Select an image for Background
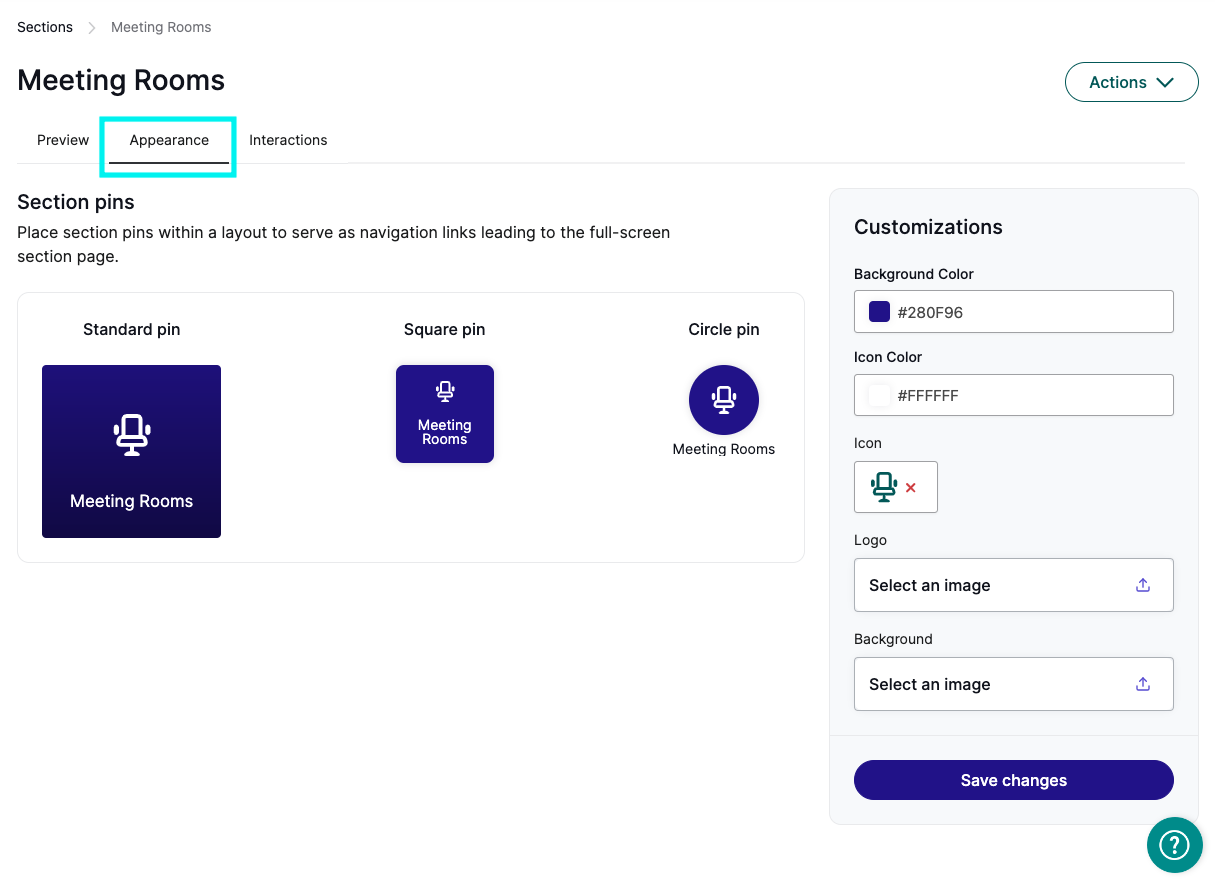This screenshot has width=1215, height=885. [1013, 684]
